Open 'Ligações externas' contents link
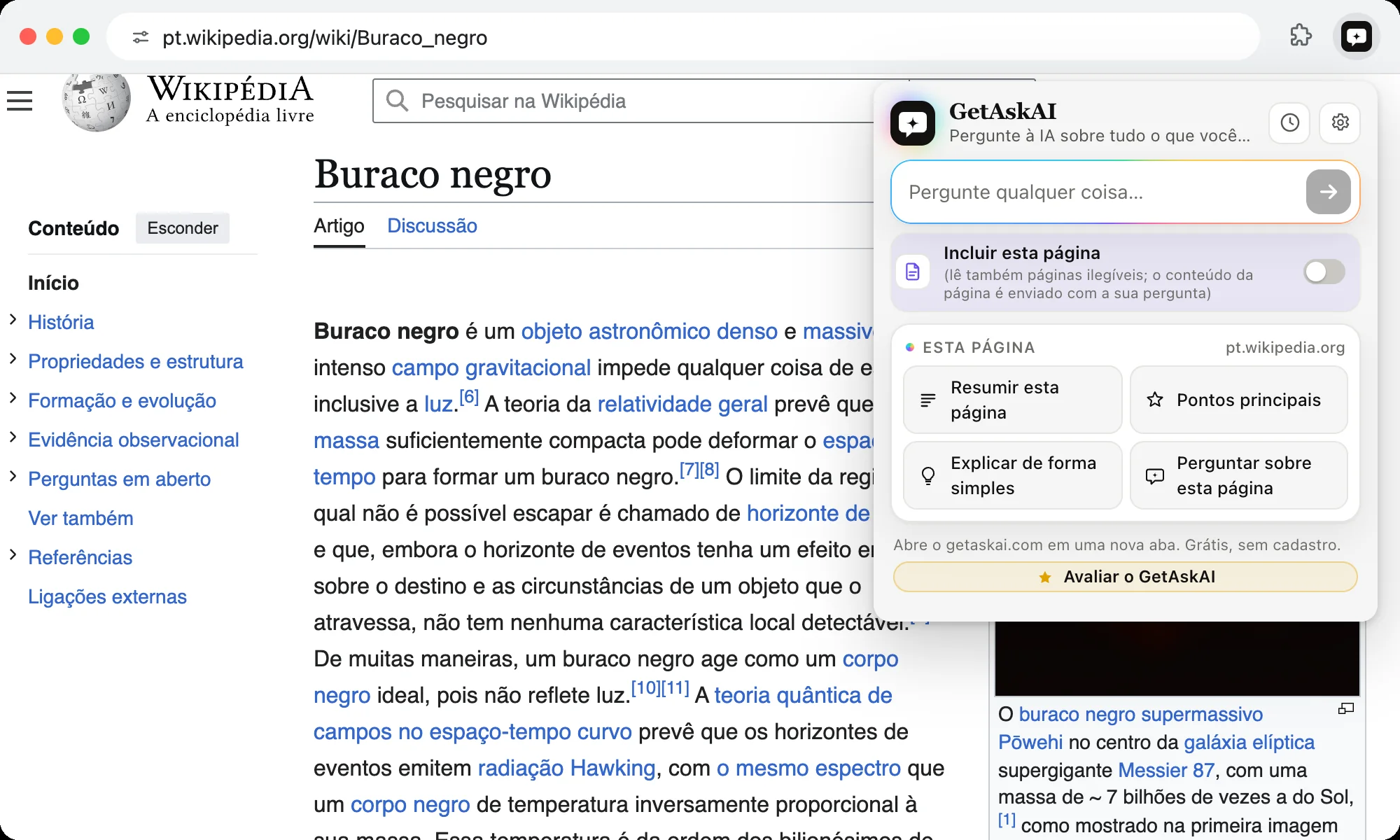The image size is (1400, 840). point(107,597)
